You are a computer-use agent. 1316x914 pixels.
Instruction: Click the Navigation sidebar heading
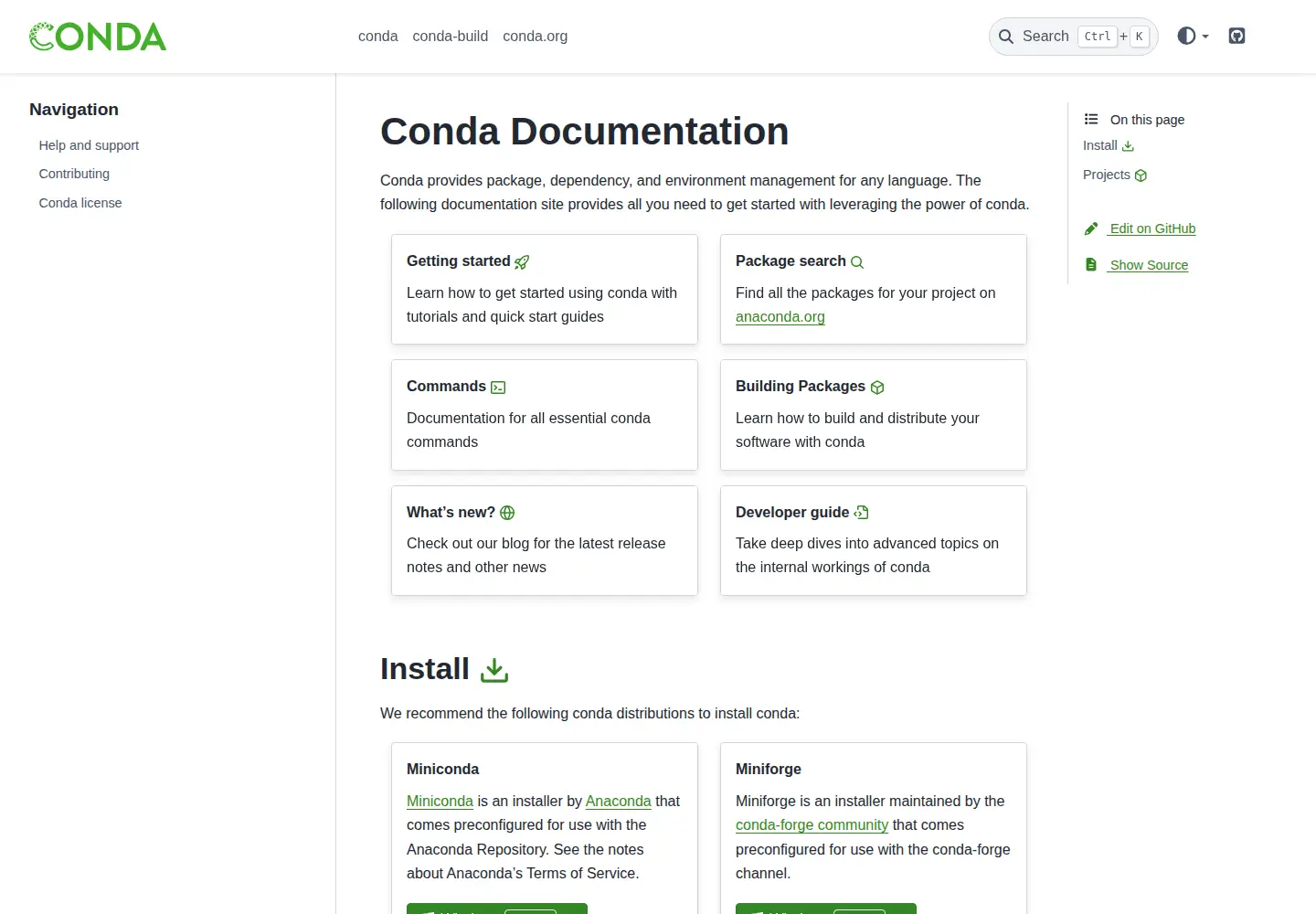[x=74, y=110]
